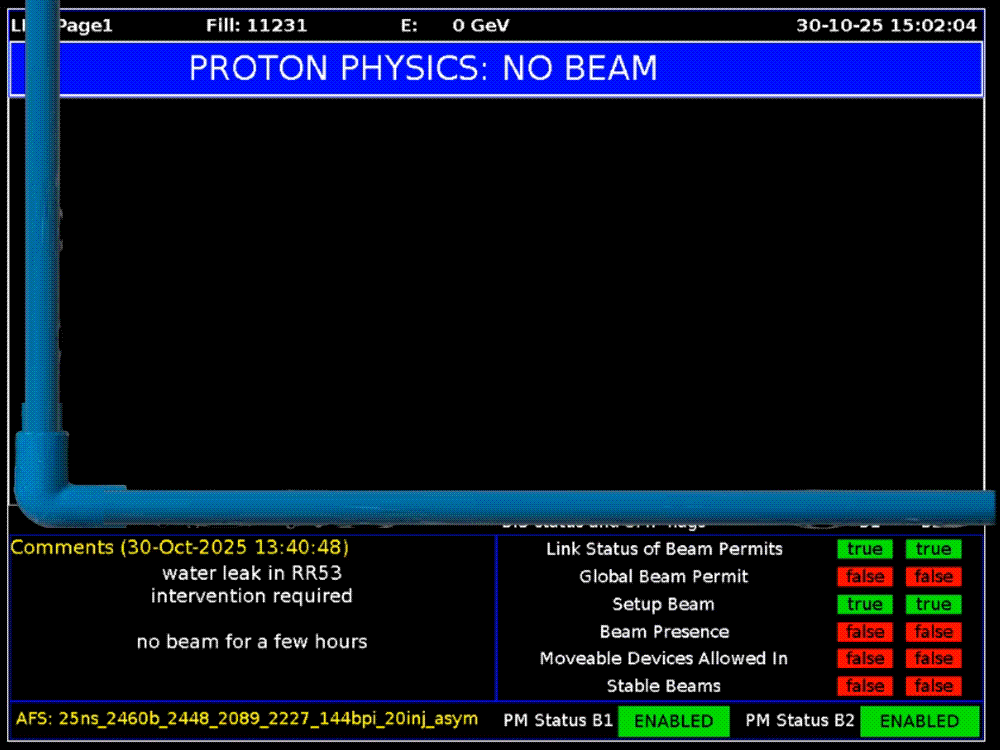Image resolution: width=1000 pixels, height=750 pixels.
Task: Select the Comments (30-Oct-2025 13:40:48) header
Action: 180,548
